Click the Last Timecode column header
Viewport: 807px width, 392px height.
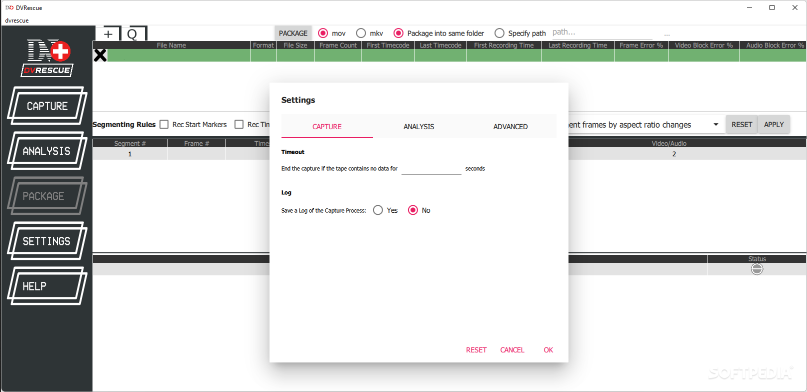[x=441, y=45]
